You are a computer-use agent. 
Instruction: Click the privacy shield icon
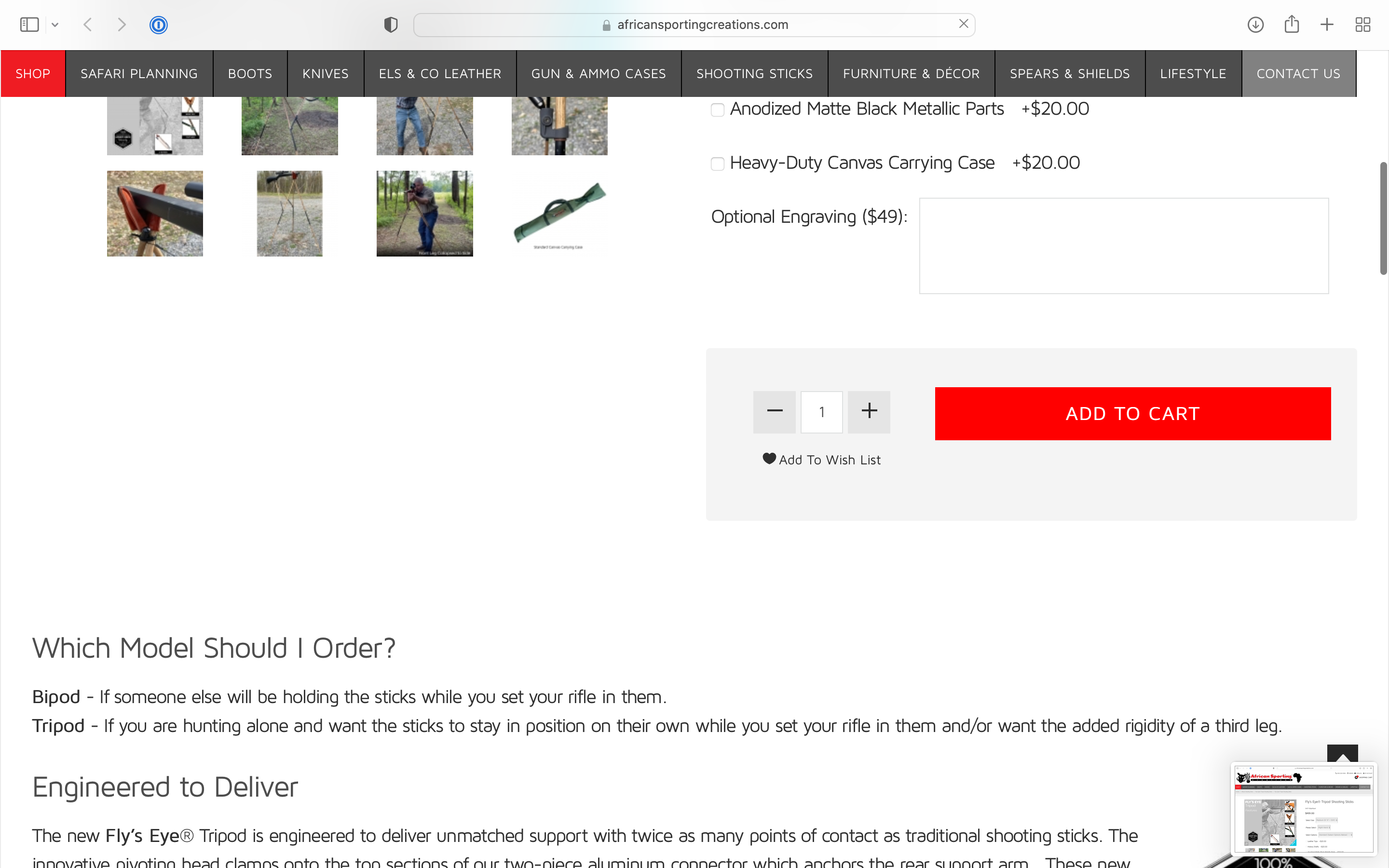click(x=391, y=25)
